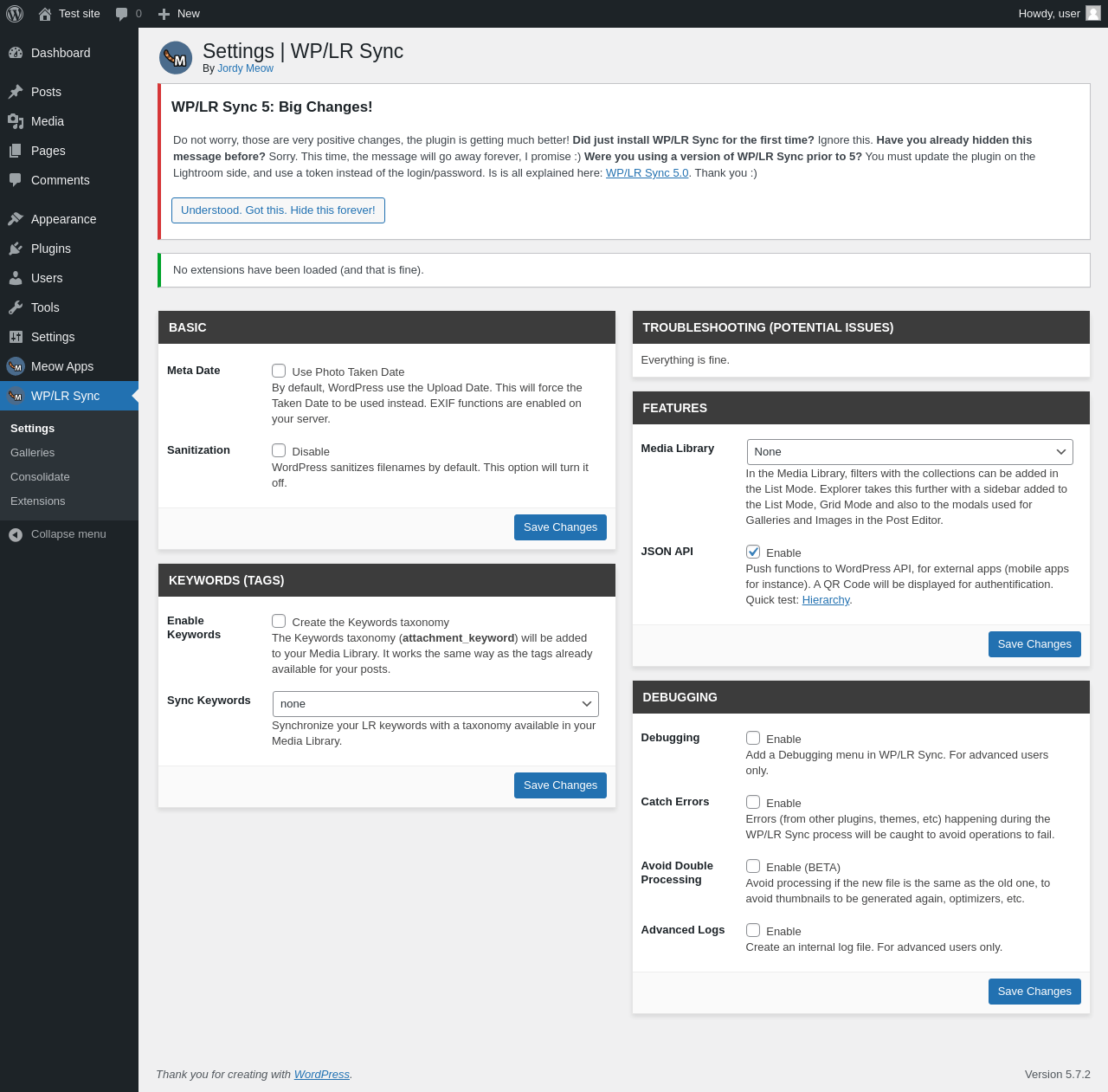Viewport: 1108px width, 1092px height.
Task: Open Users in the sidebar
Action: (69, 278)
